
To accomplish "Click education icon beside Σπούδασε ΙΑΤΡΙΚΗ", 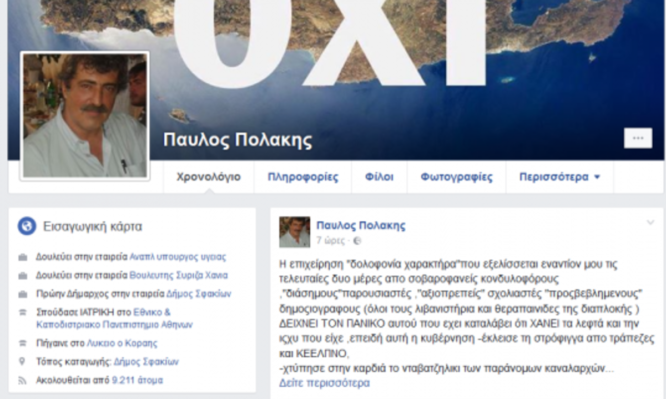I will click(x=23, y=312).
